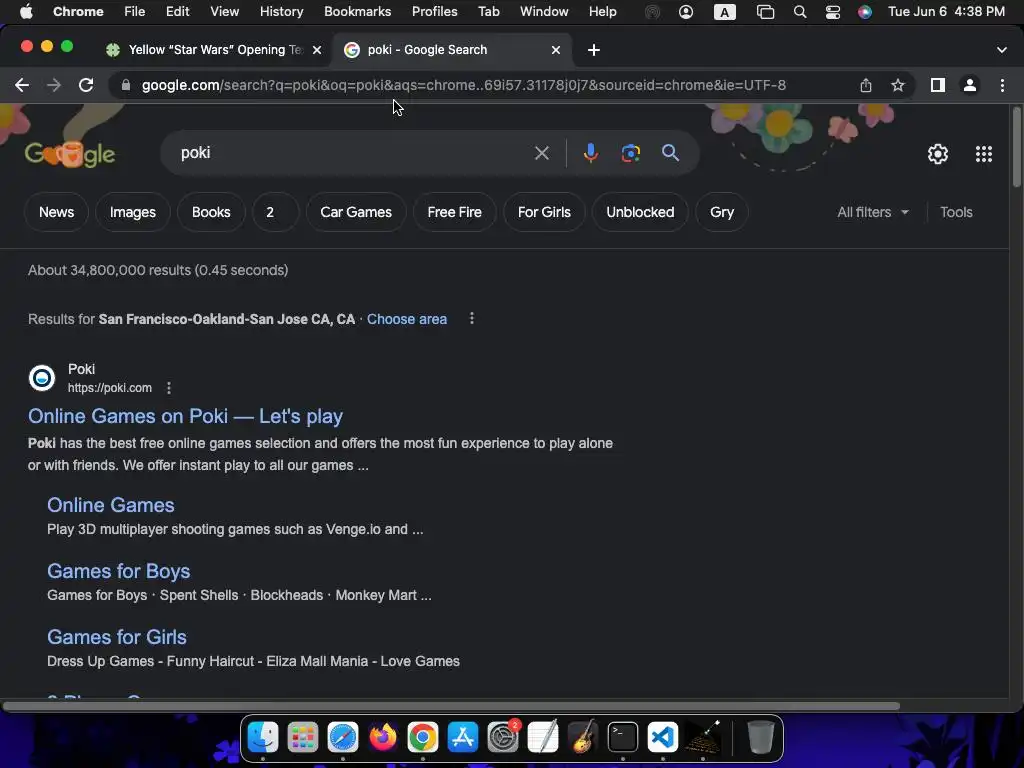The height and width of the screenshot is (768, 1024).
Task: Select the poki - Google Search tab
Action: (x=452, y=50)
